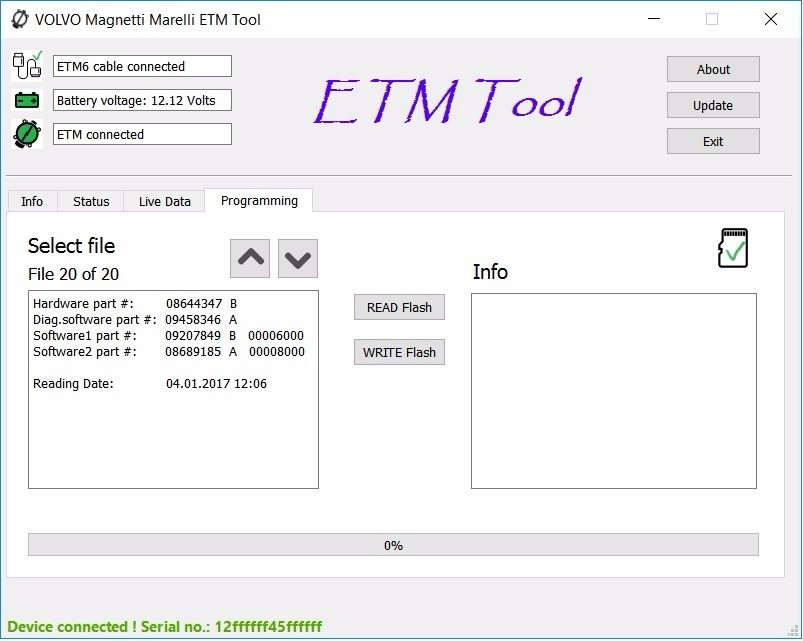The width and height of the screenshot is (803, 641).
Task: Click the Battery voltage text field
Action: click(141, 99)
